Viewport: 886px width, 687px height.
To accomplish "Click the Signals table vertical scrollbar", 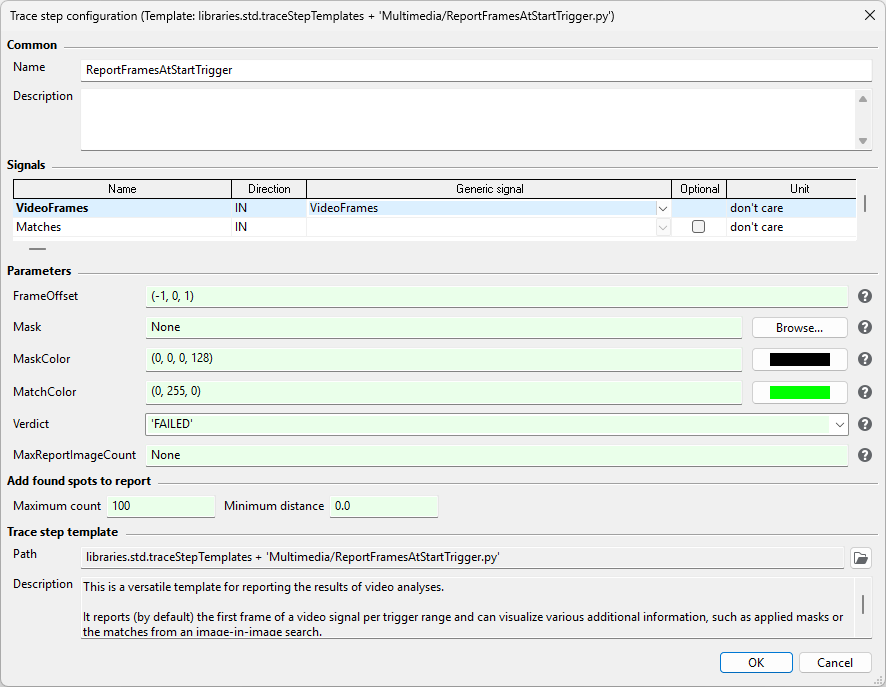I will (x=865, y=203).
